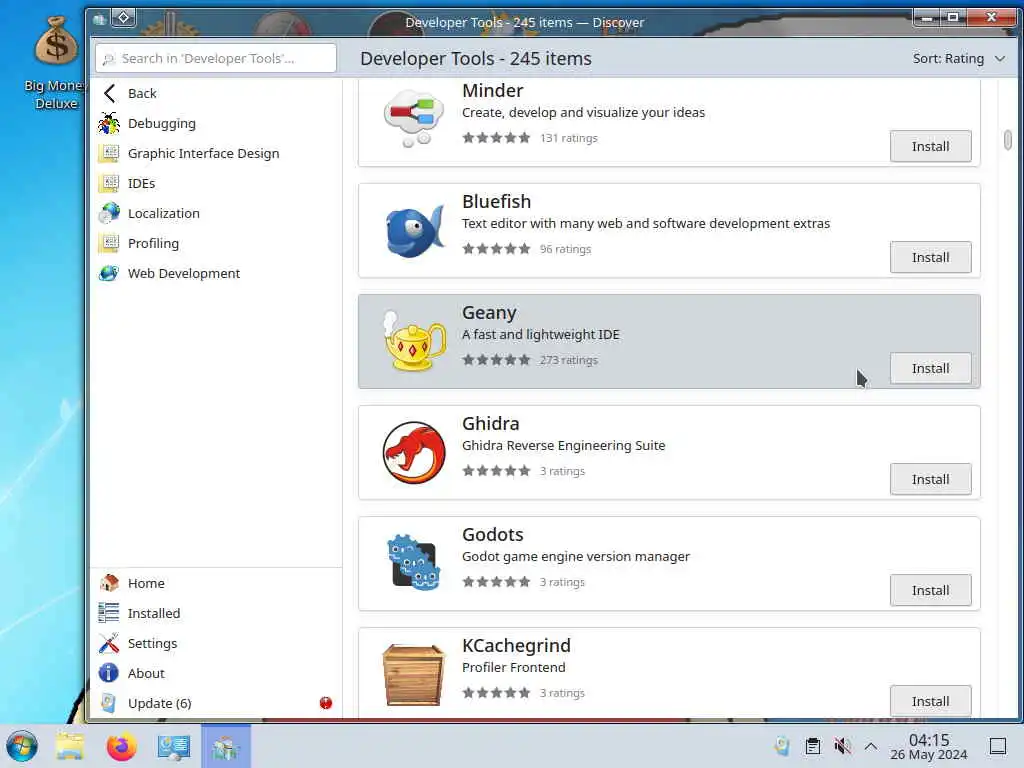Screen dimensions: 1024x768
Task: Open the Ghidra title text
Action: (x=490, y=424)
